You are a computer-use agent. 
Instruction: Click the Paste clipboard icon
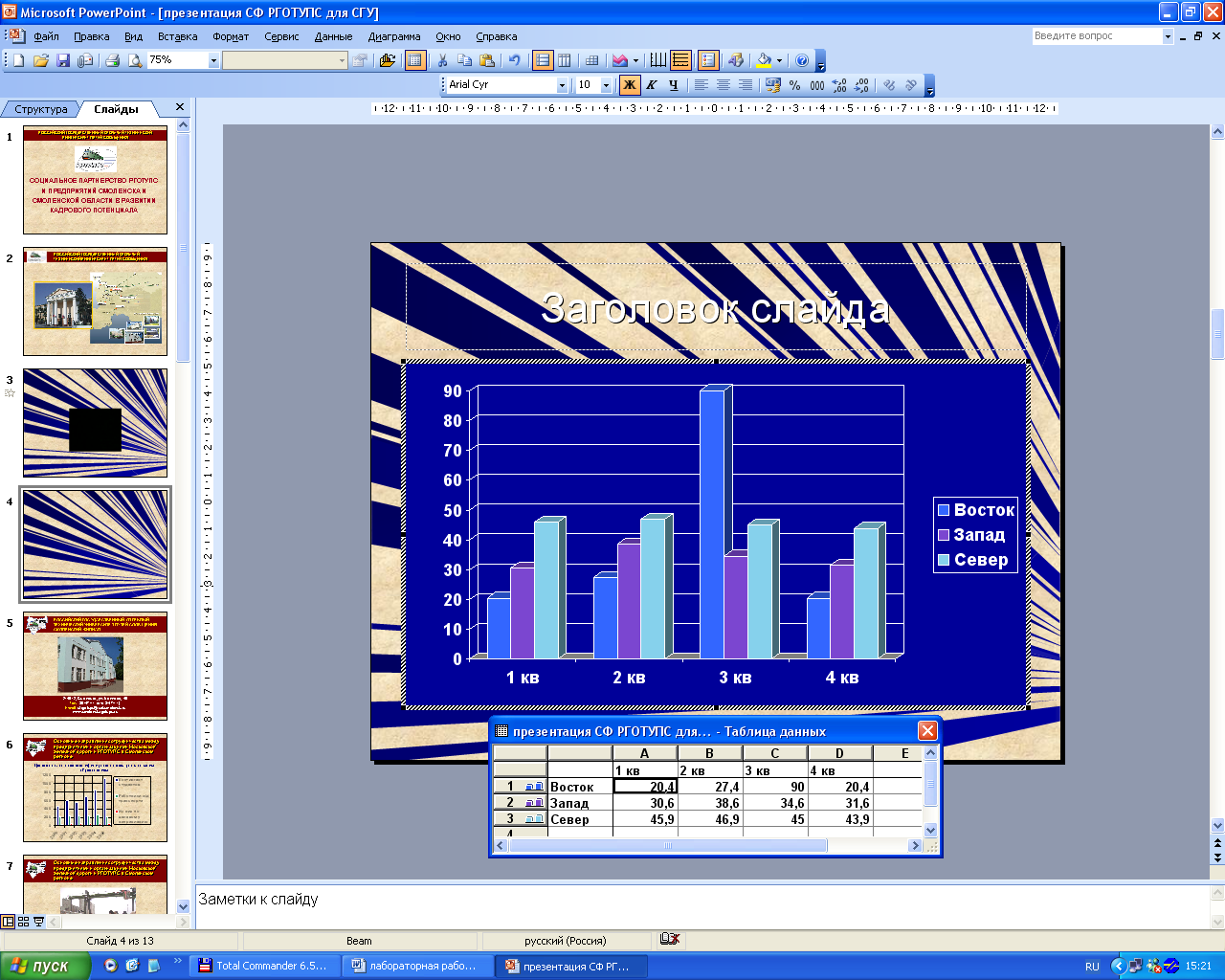tap(486, 60)
